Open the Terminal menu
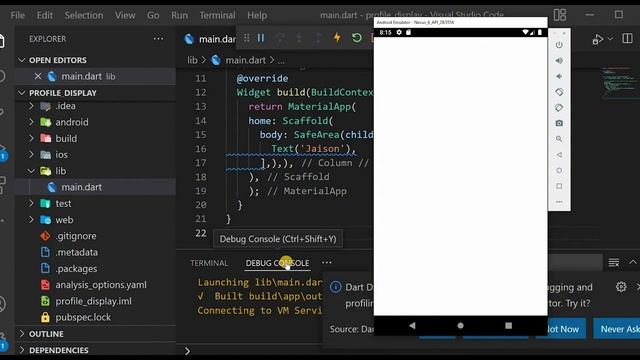 217,16
